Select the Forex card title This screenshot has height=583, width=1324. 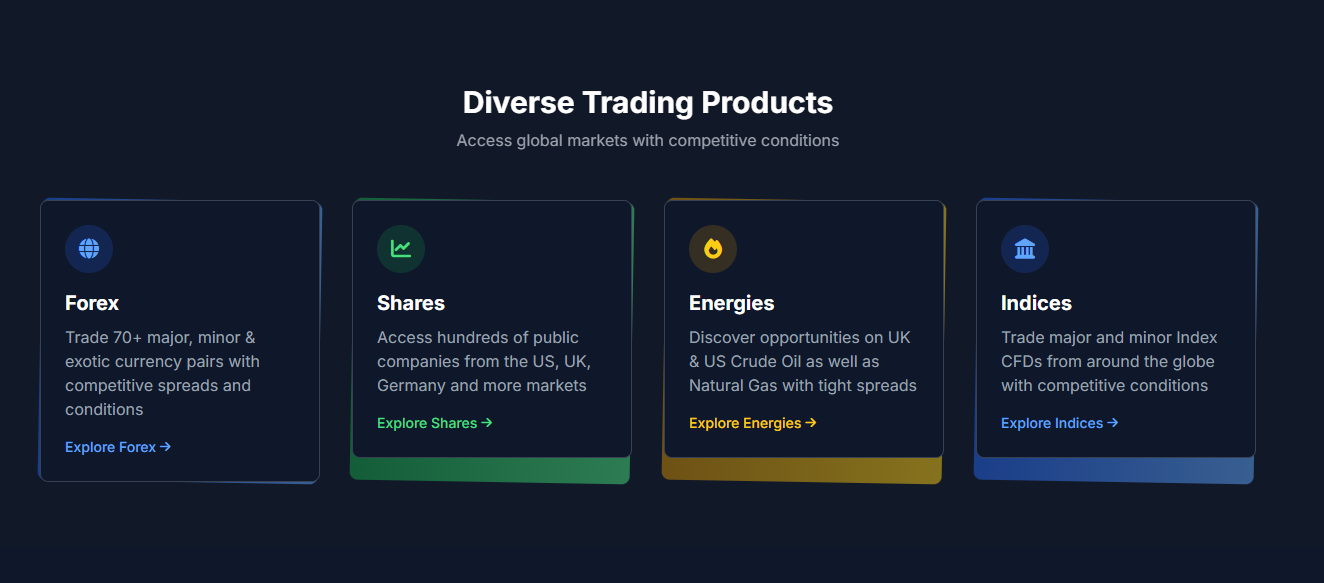92,303
